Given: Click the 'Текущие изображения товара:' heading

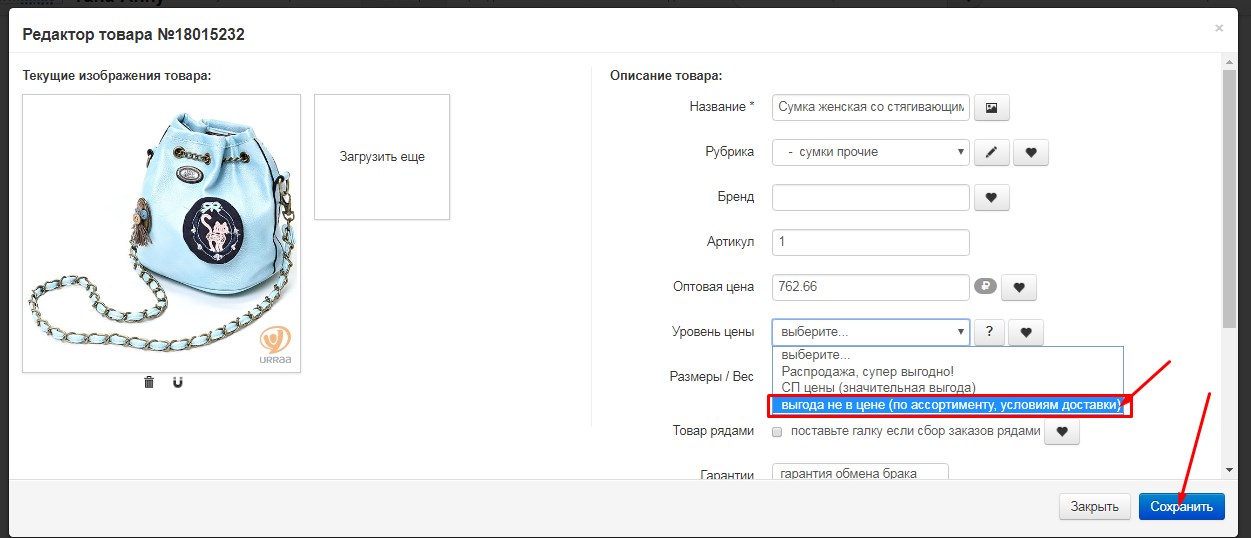Looking at the screenshot, I should [117, 75].
